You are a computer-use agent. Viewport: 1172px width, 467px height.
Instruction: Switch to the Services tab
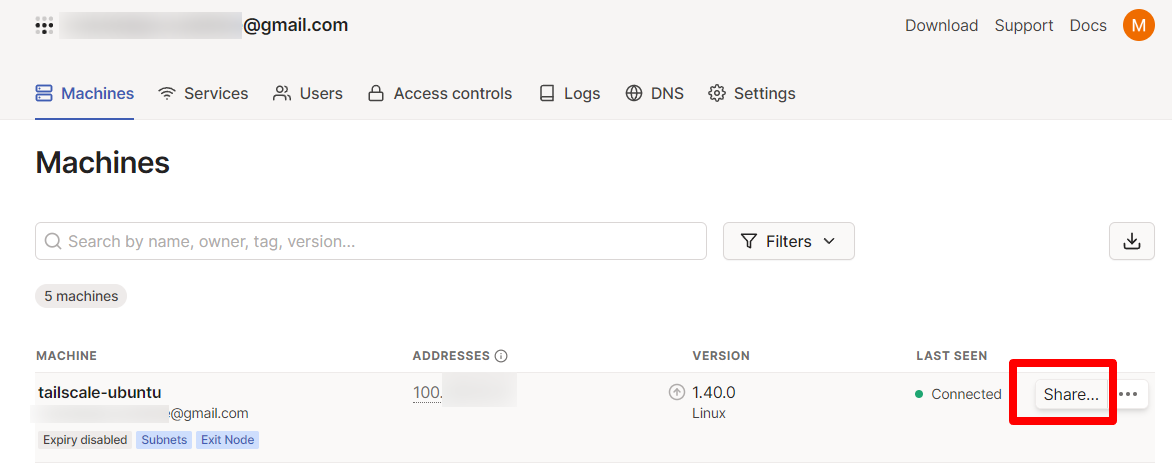point(203,93)
